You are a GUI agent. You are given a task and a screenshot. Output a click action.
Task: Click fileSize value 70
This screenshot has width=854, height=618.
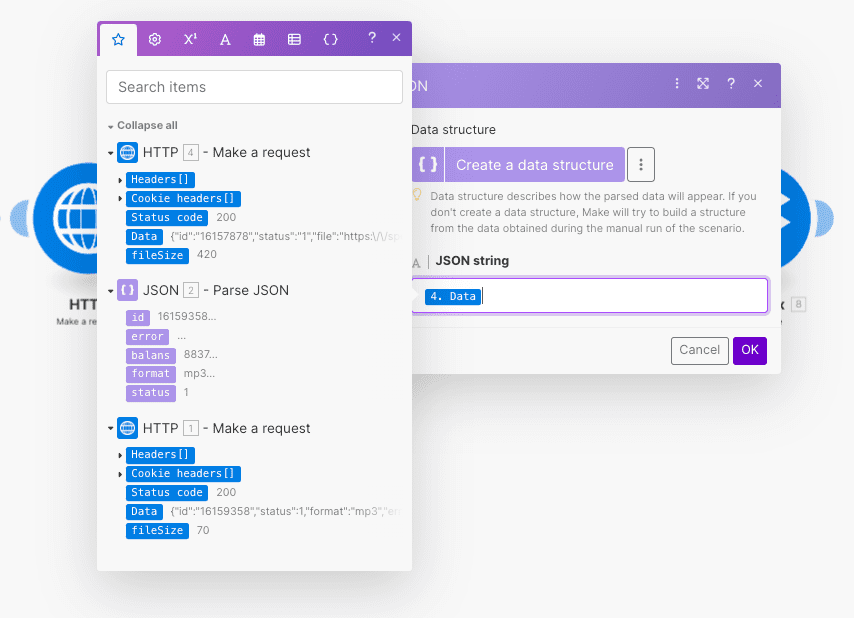click(203, 530)
